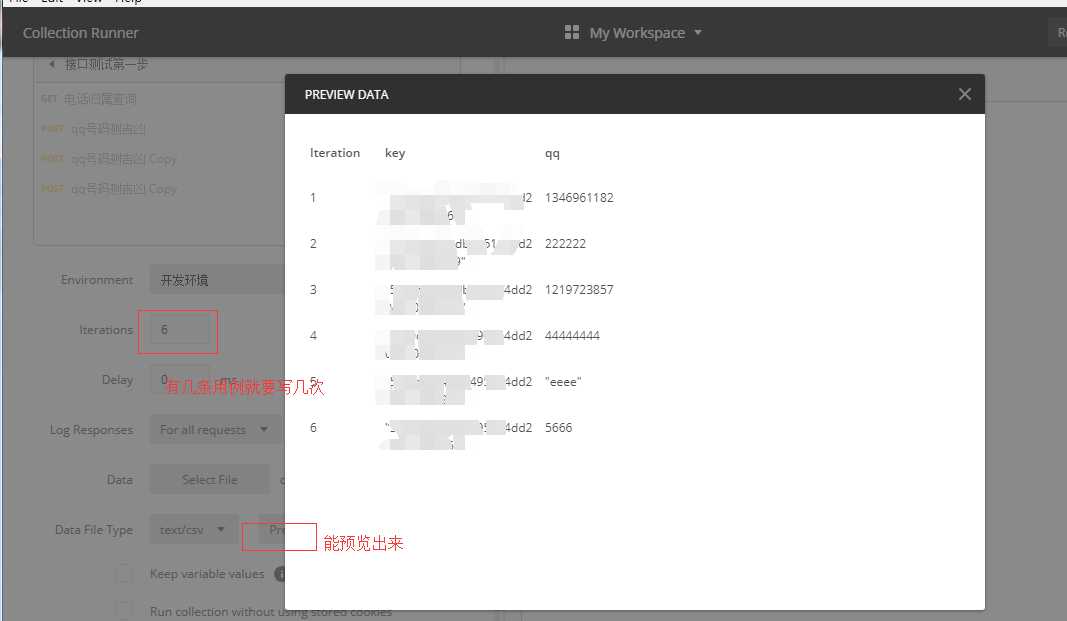Click iteration number 6 in preview table
The image size is (1067, 621).
click(313, 428)
